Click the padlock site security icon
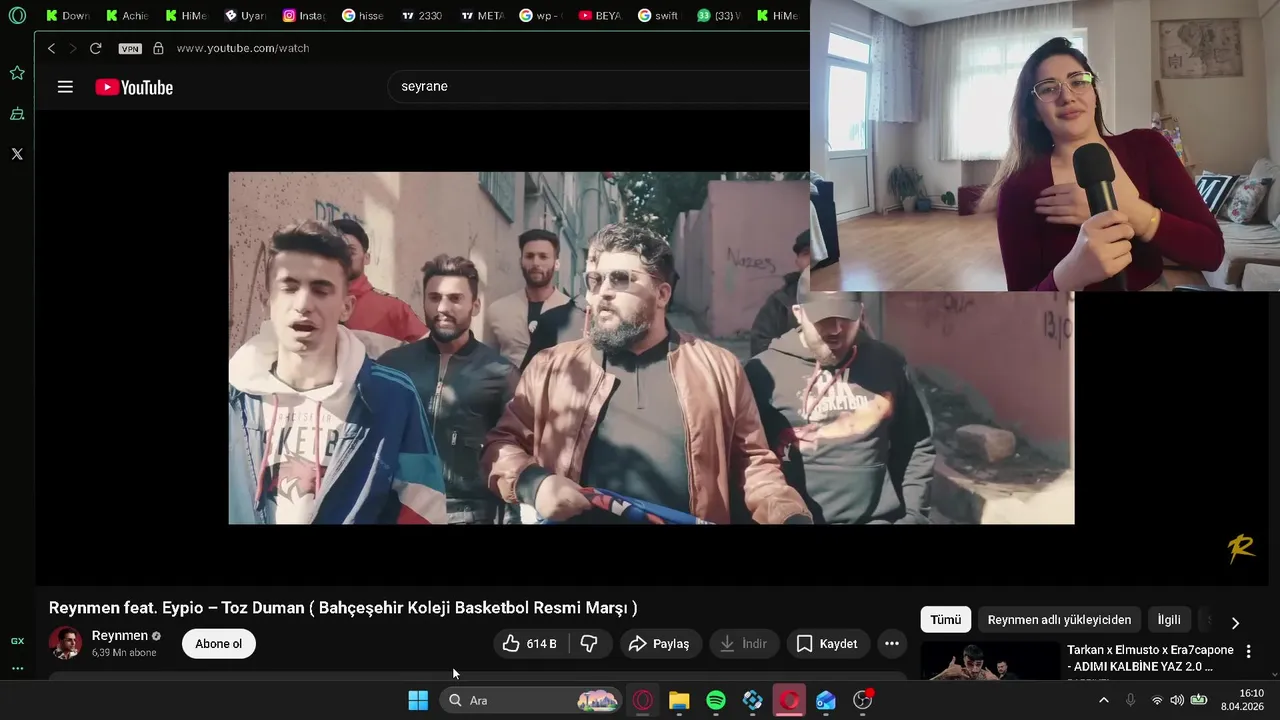This screenshot has width=1280, height=720. pos(158,48)
